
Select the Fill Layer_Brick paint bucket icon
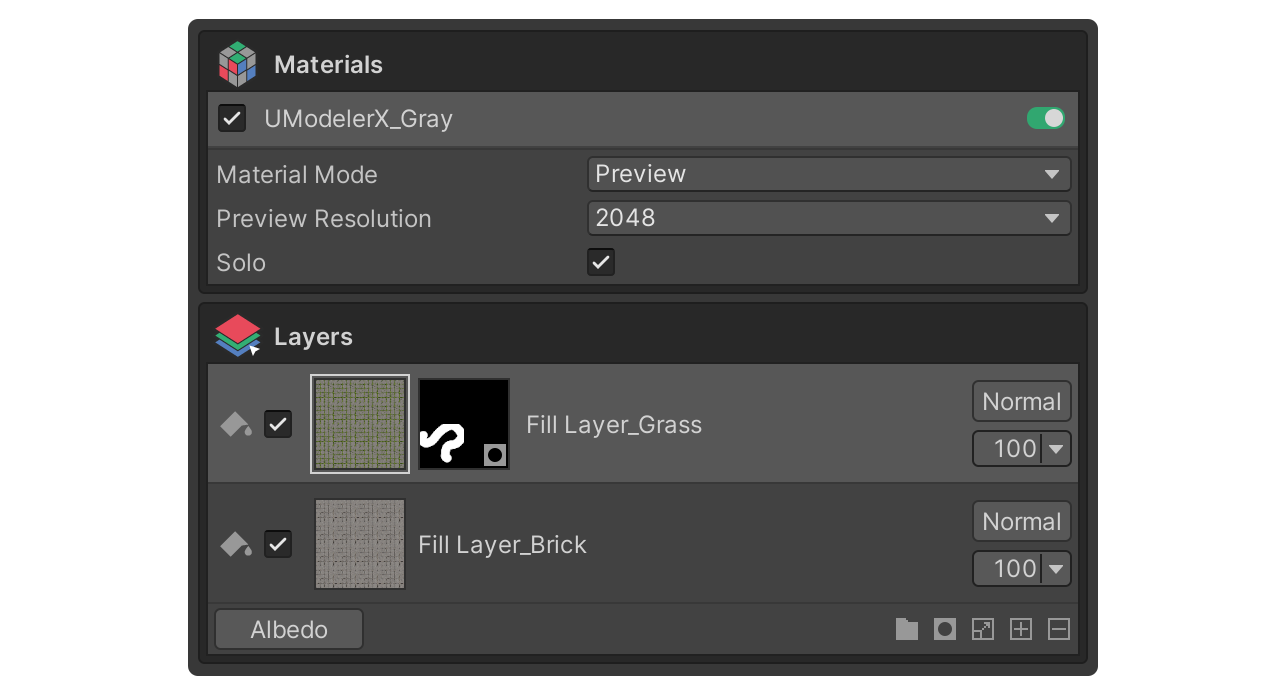click(235, 544)
